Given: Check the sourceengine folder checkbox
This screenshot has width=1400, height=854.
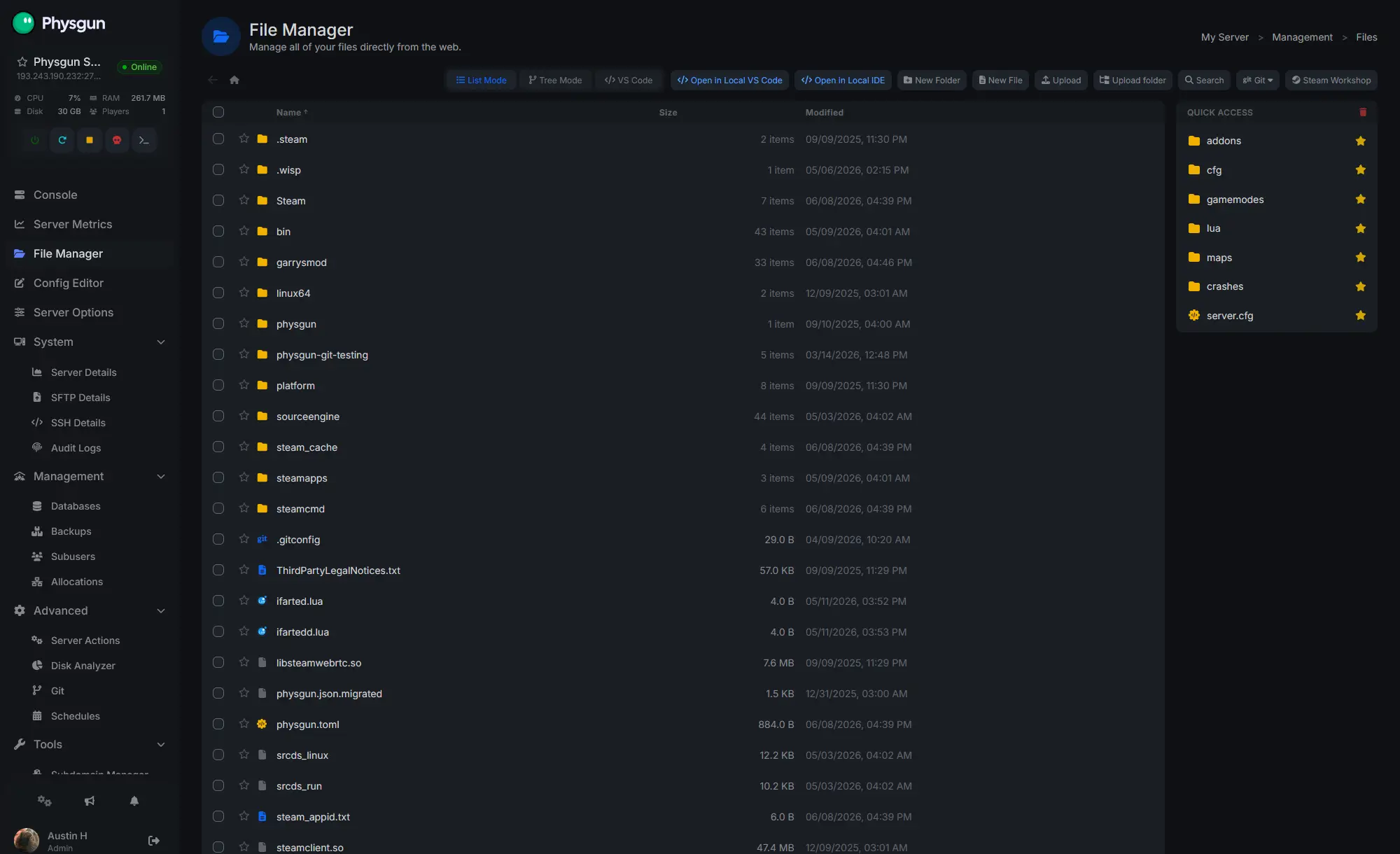Looking at the screenshot, I should pos(218,416).
